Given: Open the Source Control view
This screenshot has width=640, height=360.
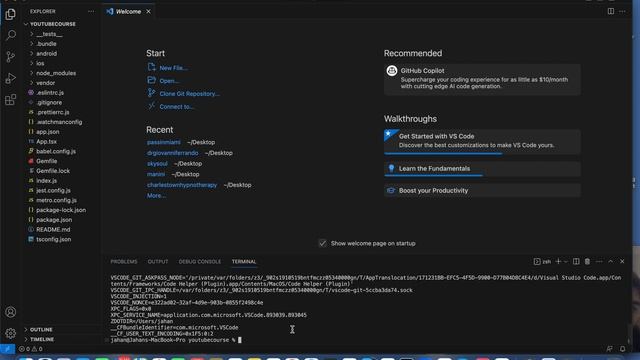Looking at the screenshot, I should tap(11, 56).
